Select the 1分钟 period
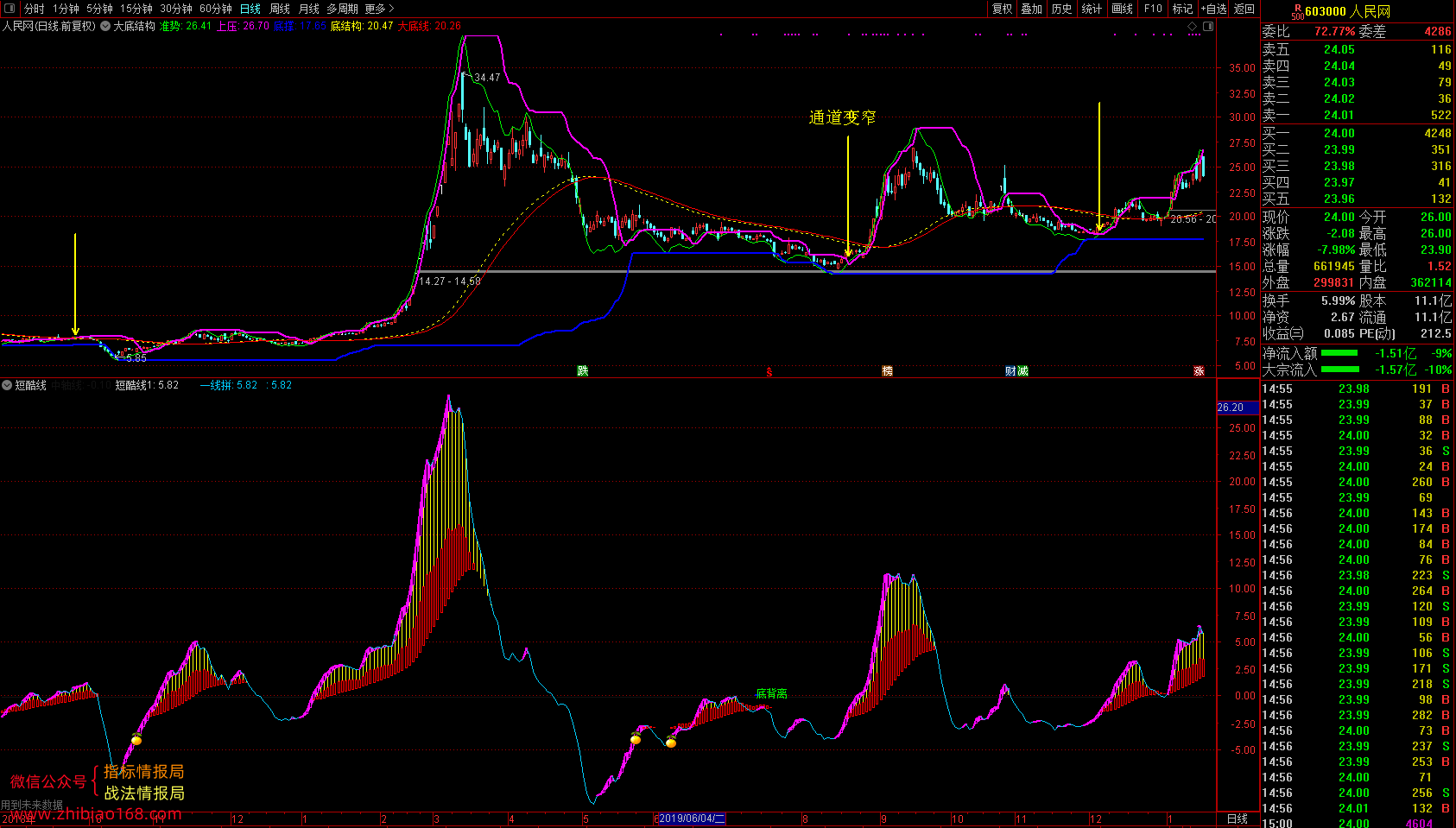 [66, 9]
